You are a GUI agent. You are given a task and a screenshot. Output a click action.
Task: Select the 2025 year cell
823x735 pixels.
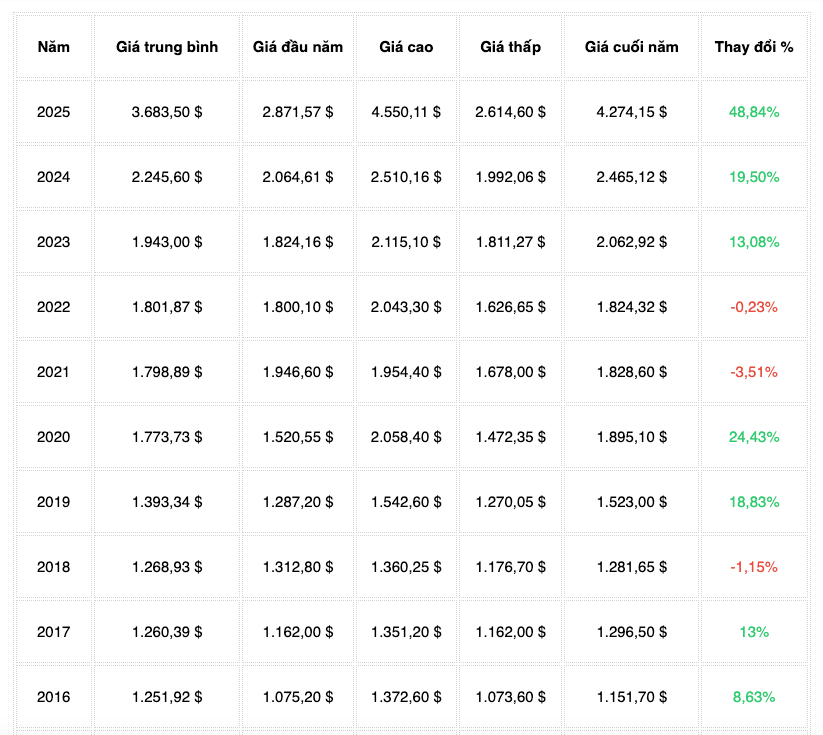click(53, 112)
